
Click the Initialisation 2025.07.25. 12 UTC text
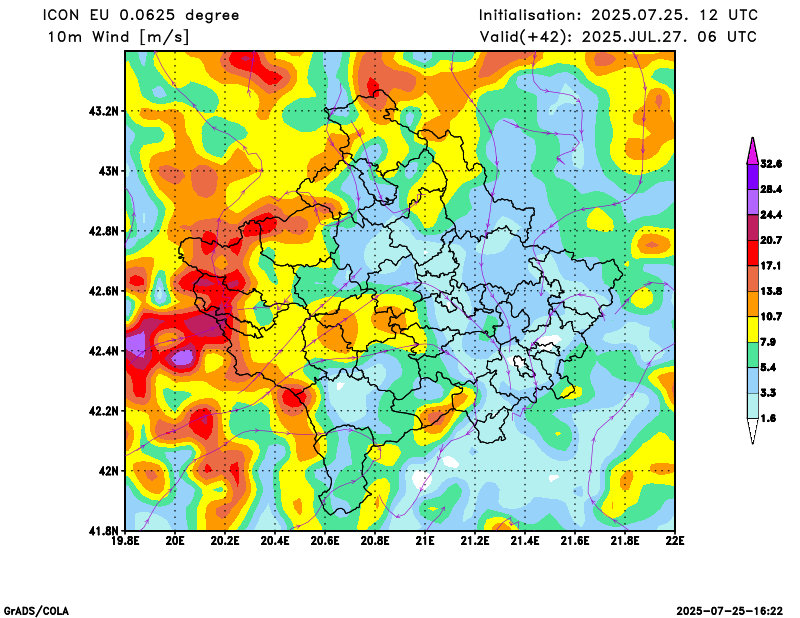pos(618,15)
